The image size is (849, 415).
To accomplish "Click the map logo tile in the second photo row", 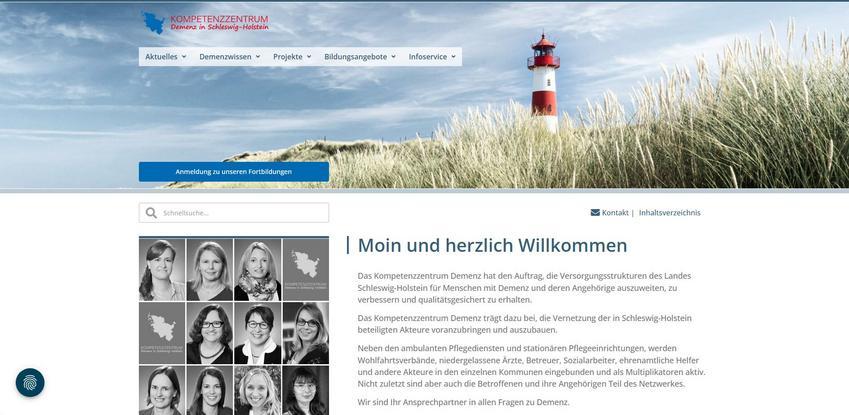I will (161, 333).
